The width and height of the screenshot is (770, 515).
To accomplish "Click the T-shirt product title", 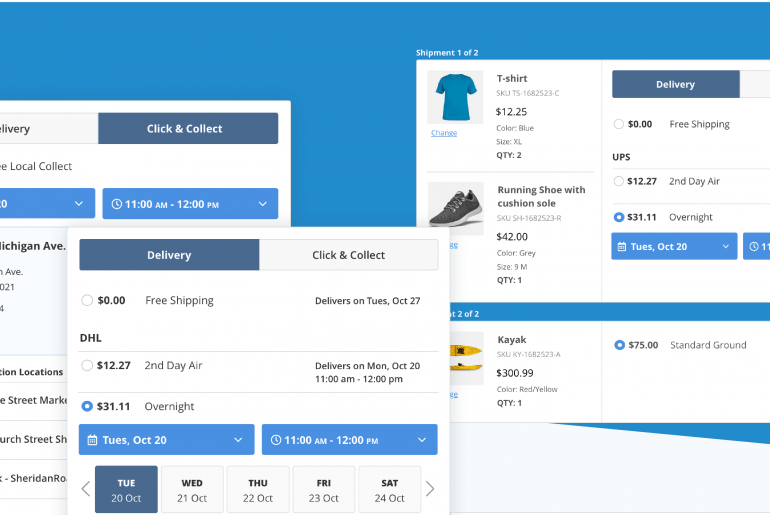I will coord(512,78).
